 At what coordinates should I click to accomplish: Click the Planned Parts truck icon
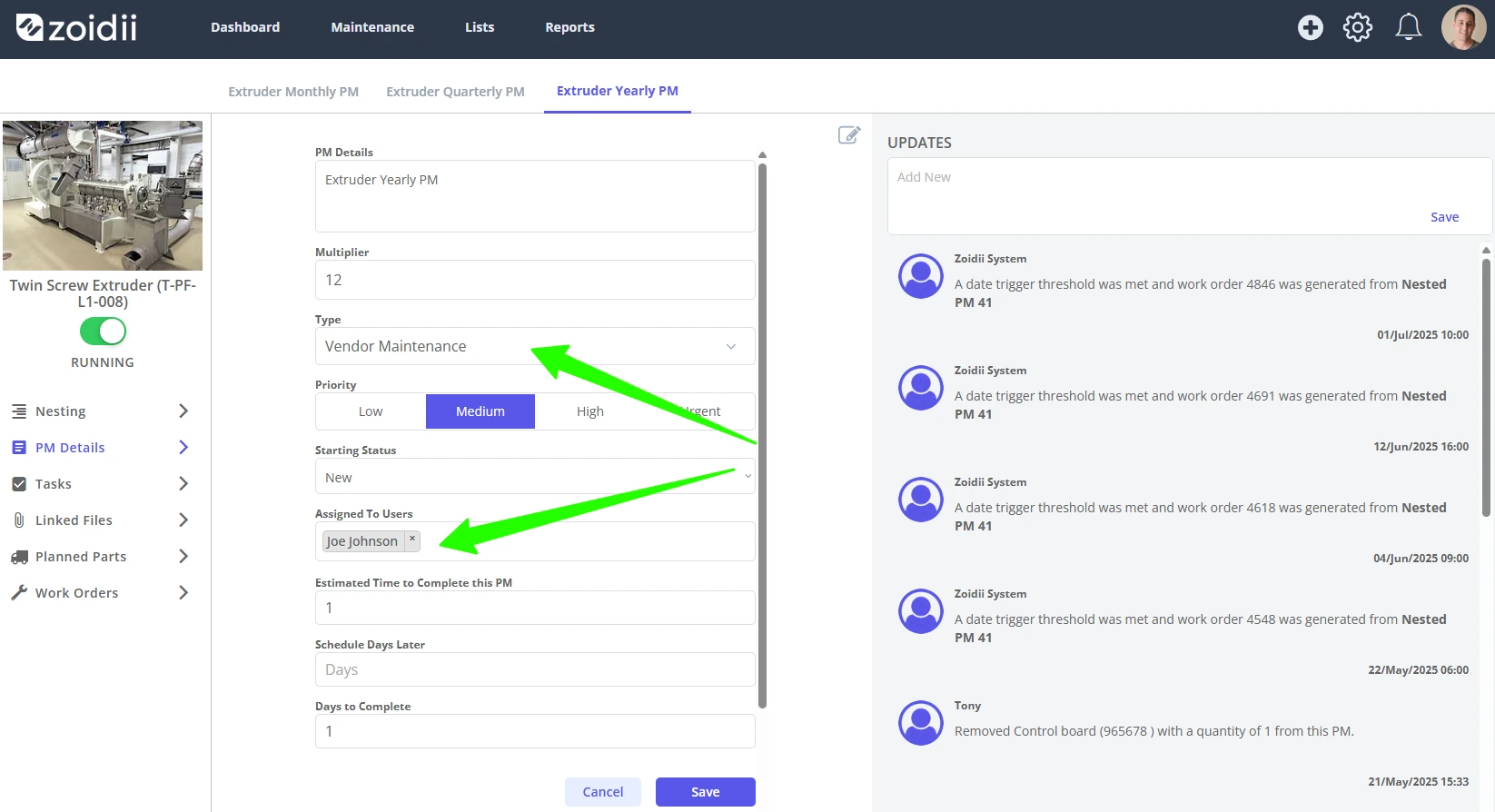pyautogui.click(x=19, y=557)
